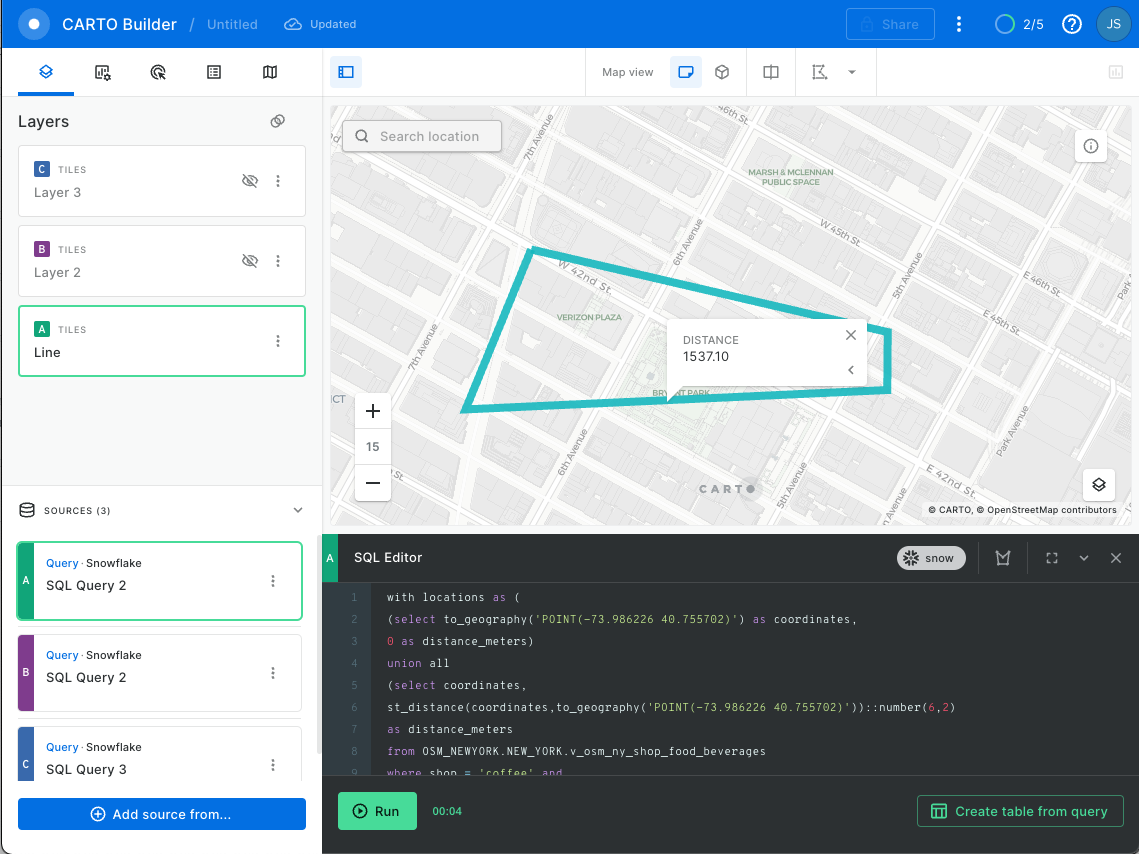
Task: Open the Basemap tab icon
Action: point(270,72)
